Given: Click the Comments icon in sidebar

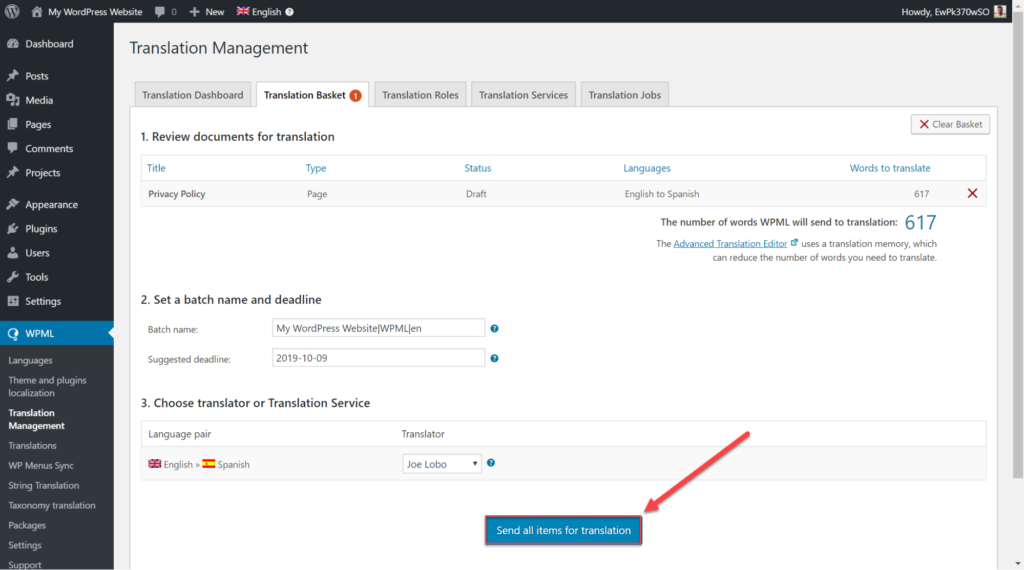Looking at the screenshot, I should click(x=13, y=148).
